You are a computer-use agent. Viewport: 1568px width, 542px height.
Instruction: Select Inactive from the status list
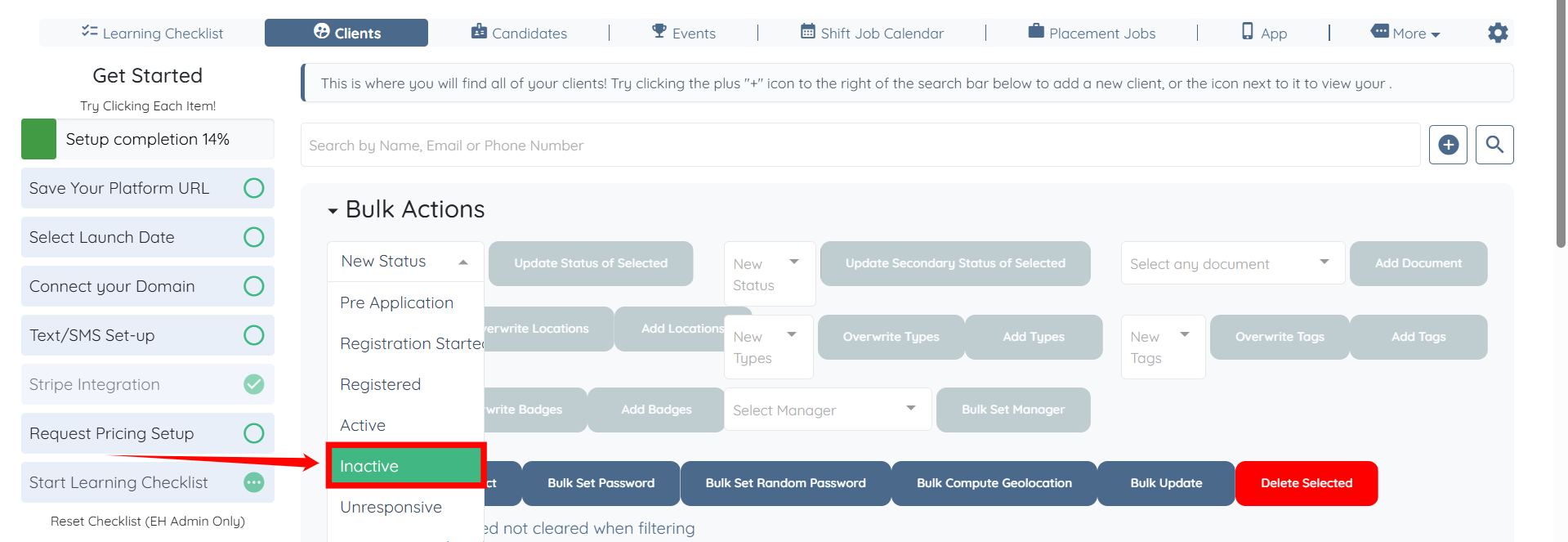coord(406,466)
